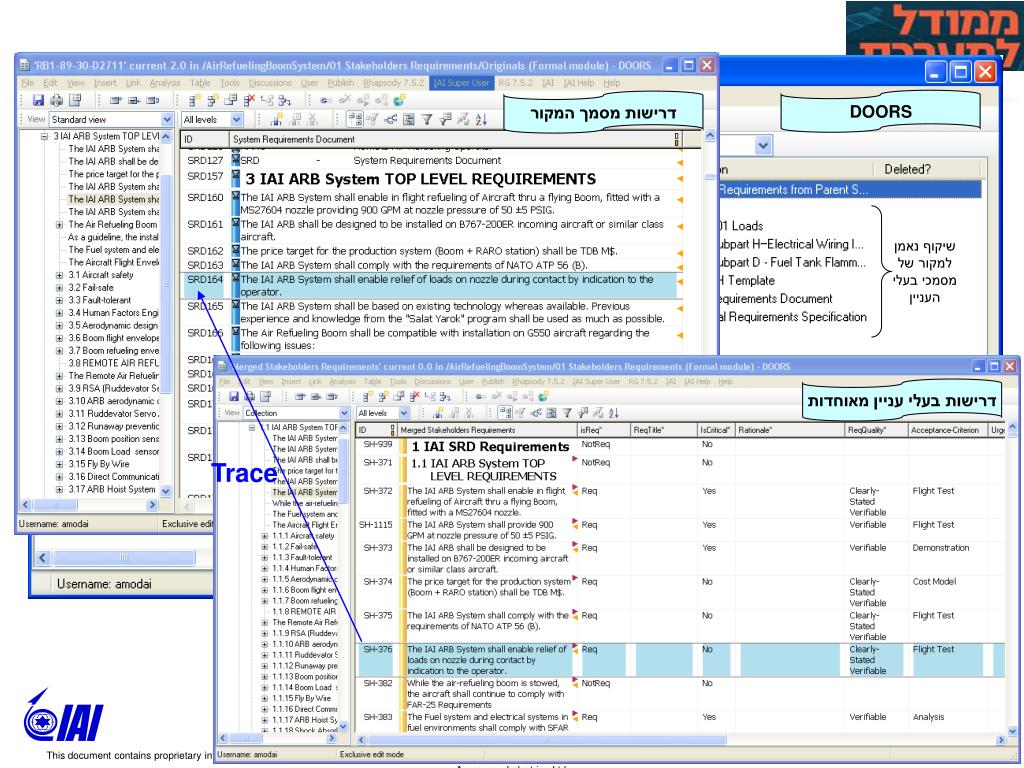Select row SH-1115 in Merged Stakeholders table
This screenshot has height=768, width=1024.
point(680,530)
